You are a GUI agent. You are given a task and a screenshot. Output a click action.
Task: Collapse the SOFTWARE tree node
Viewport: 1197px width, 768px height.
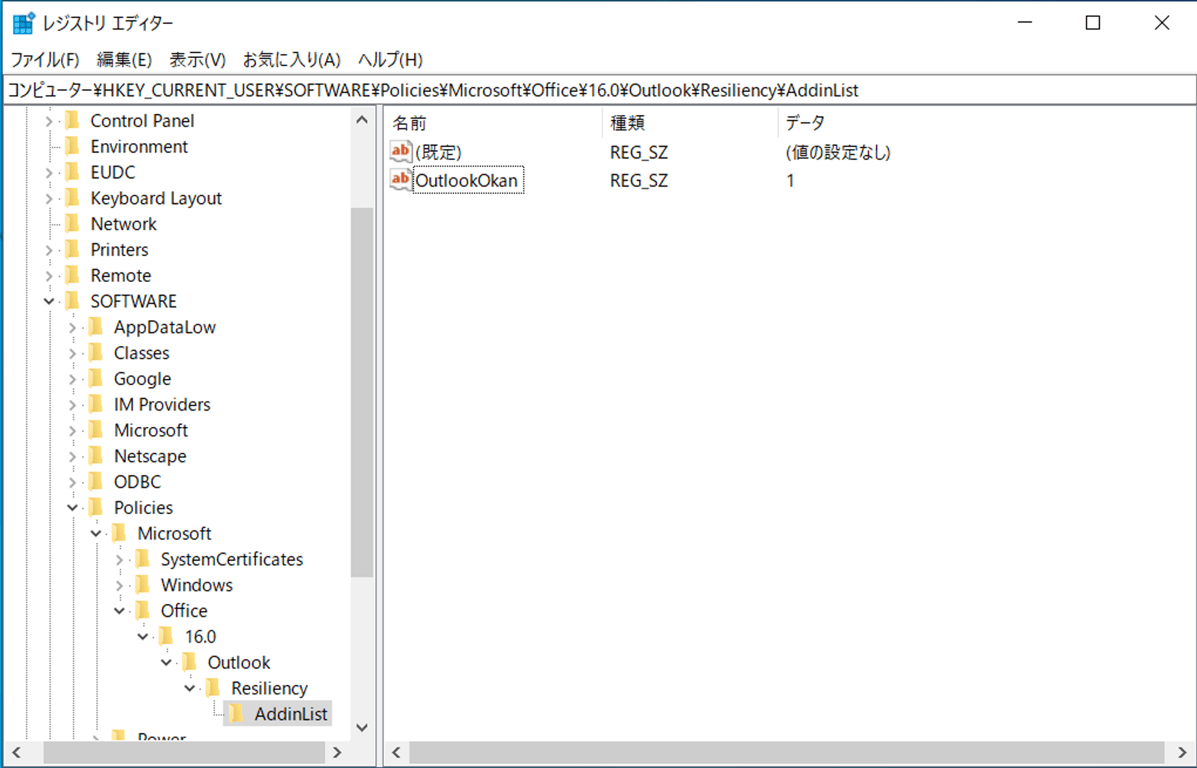[x=49, y=302]
